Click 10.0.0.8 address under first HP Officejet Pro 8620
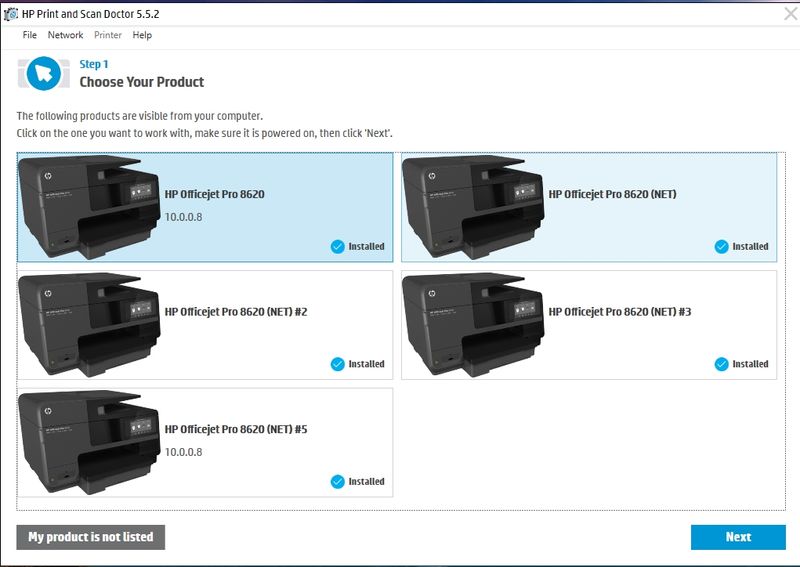Screen dimensions: 800x567 point(183,217)
